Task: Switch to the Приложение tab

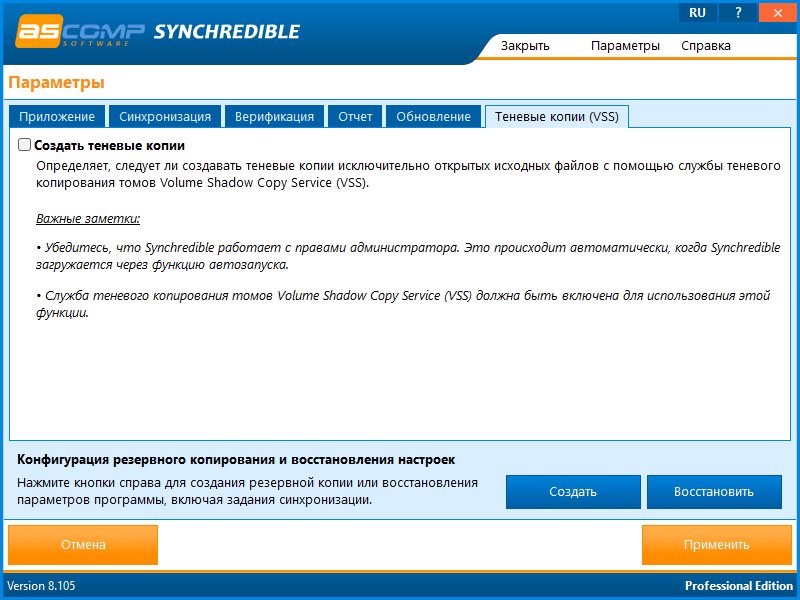Action: (57, 116)
